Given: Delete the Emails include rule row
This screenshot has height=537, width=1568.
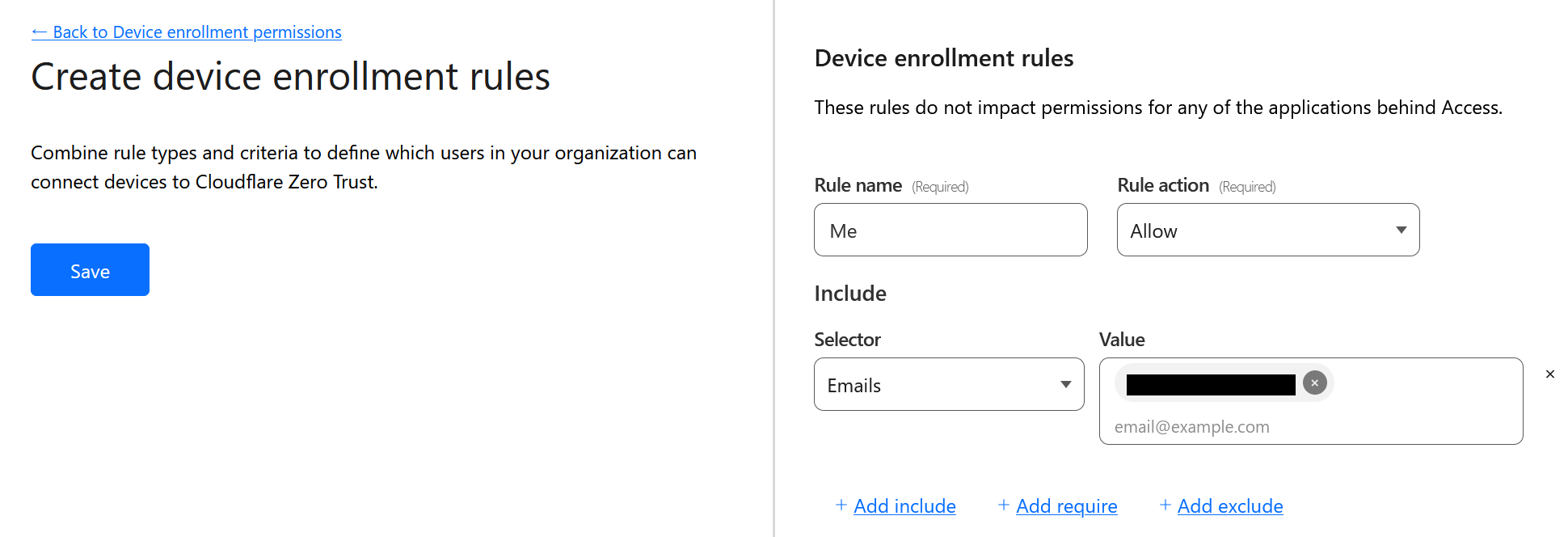Looking at the screenshot, I should [x=1549, y=374].
